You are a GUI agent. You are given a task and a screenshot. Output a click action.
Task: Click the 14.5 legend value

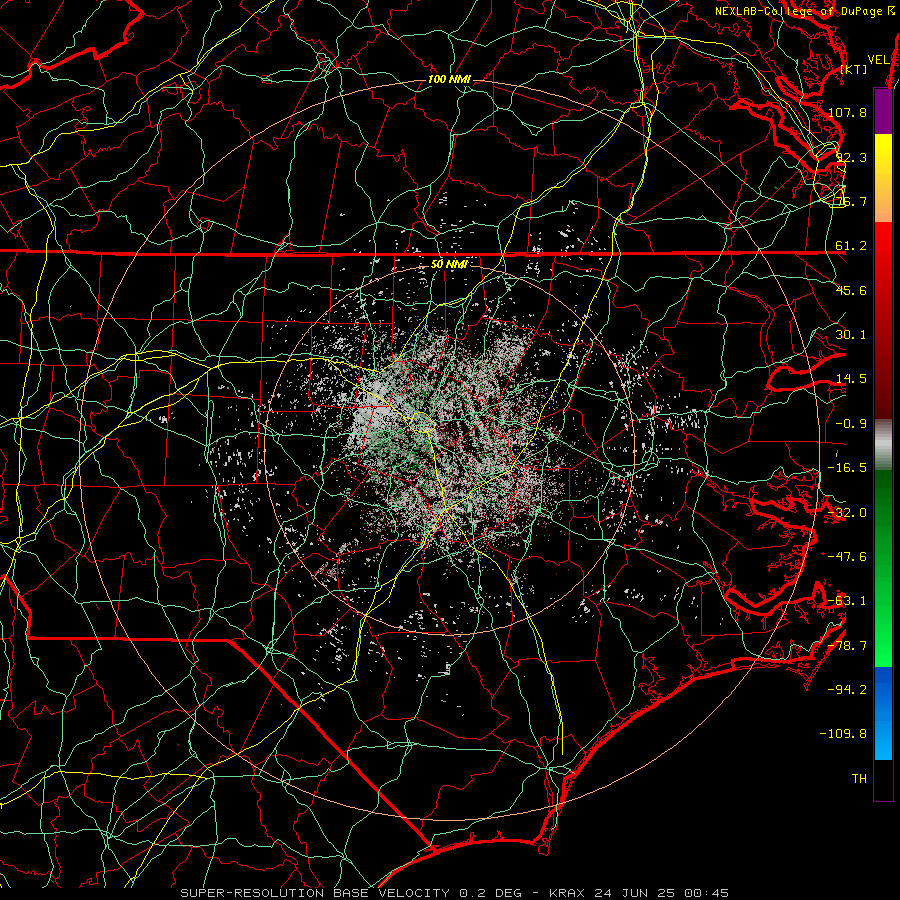click(851, 379)
